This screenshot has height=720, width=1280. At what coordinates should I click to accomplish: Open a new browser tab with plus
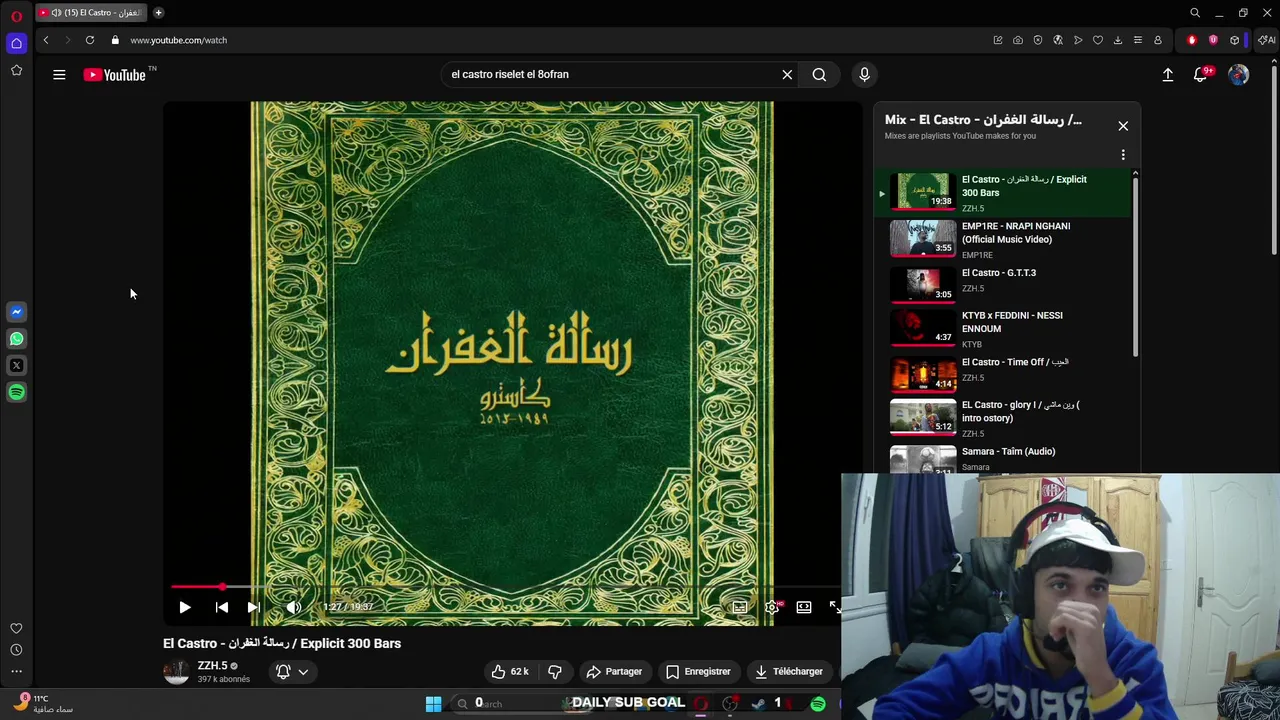coord(158,13)
